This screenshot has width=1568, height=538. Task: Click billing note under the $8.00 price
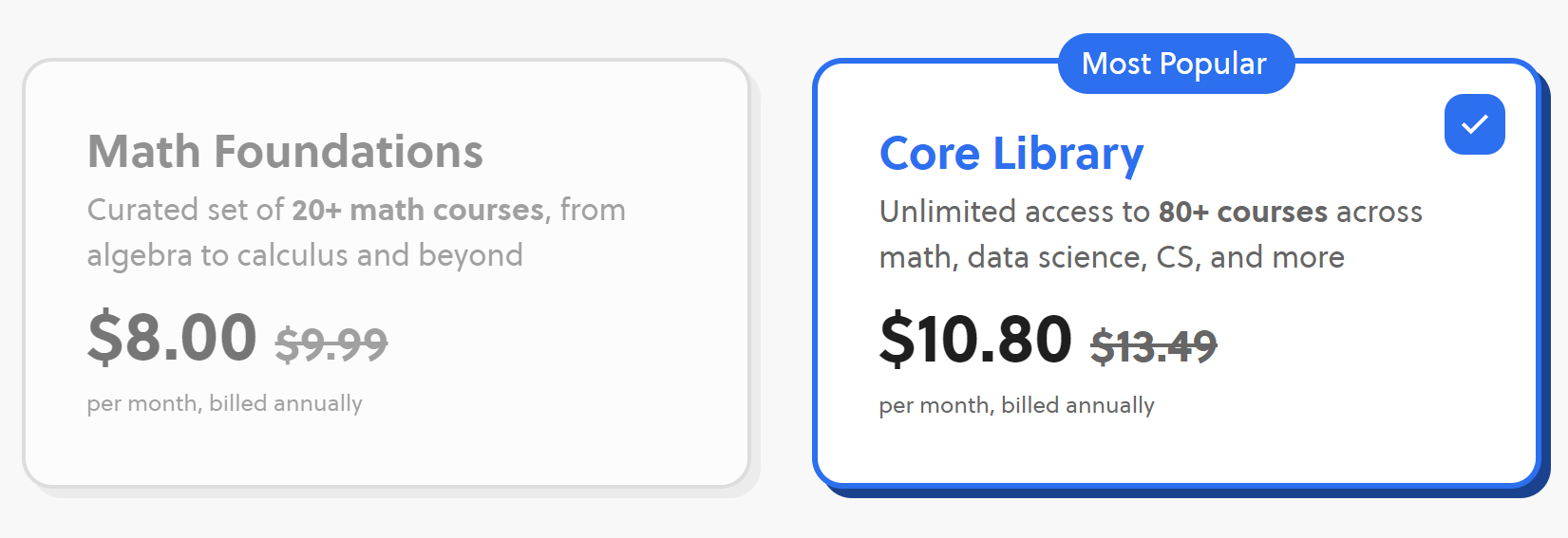[224, 403]
